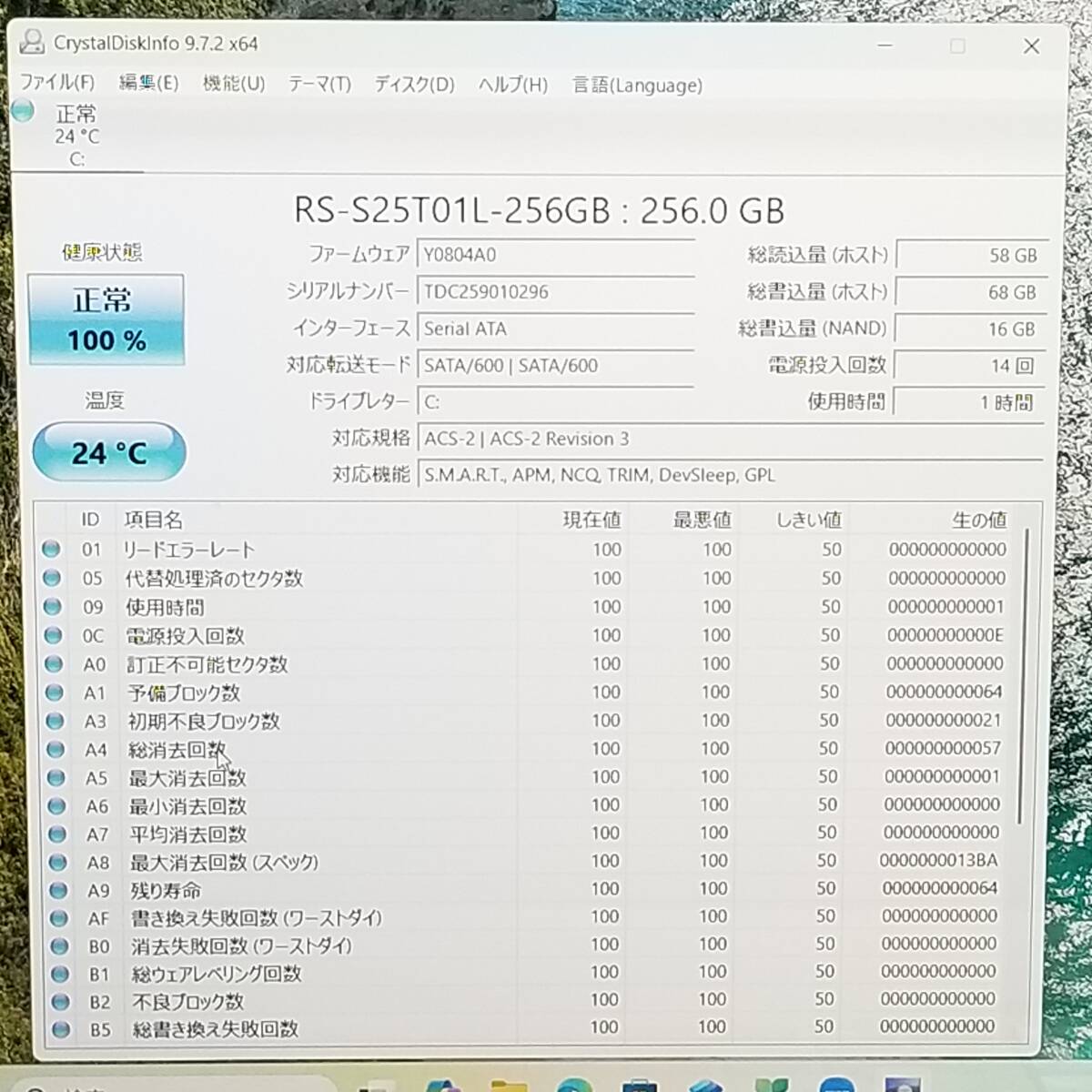Click status orb for 総消去回数 row

[x=55, y=749]
